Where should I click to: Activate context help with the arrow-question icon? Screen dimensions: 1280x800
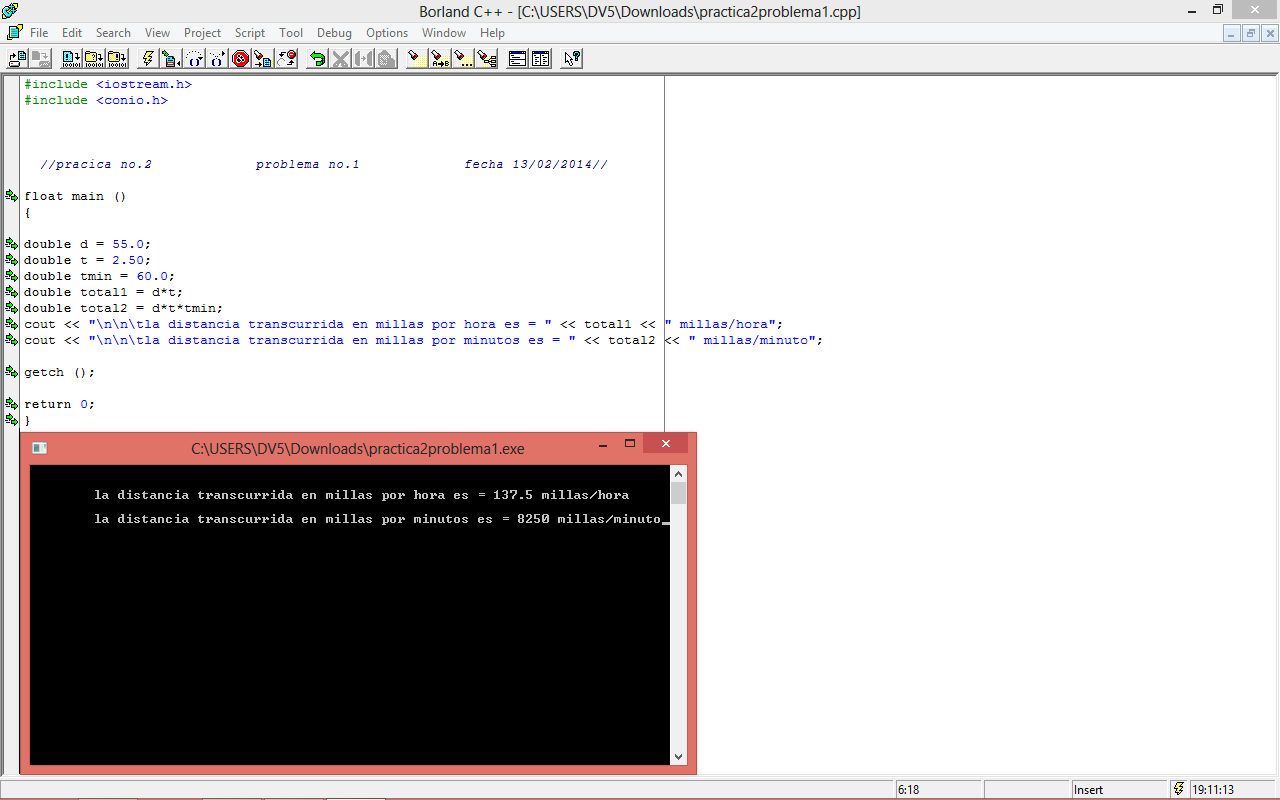(x=573, y=58)
